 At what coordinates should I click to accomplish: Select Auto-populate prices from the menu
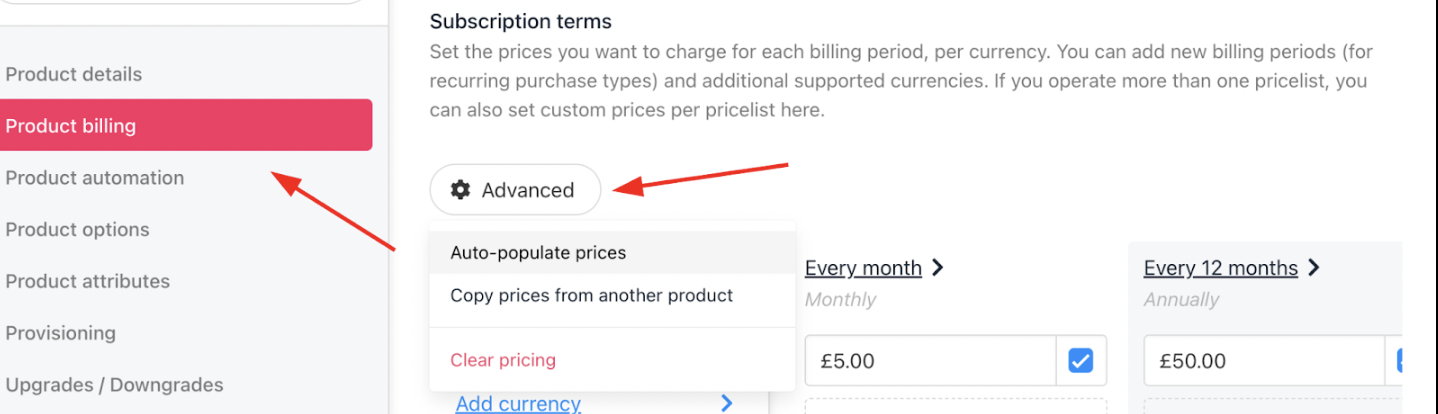coord(538,253)
